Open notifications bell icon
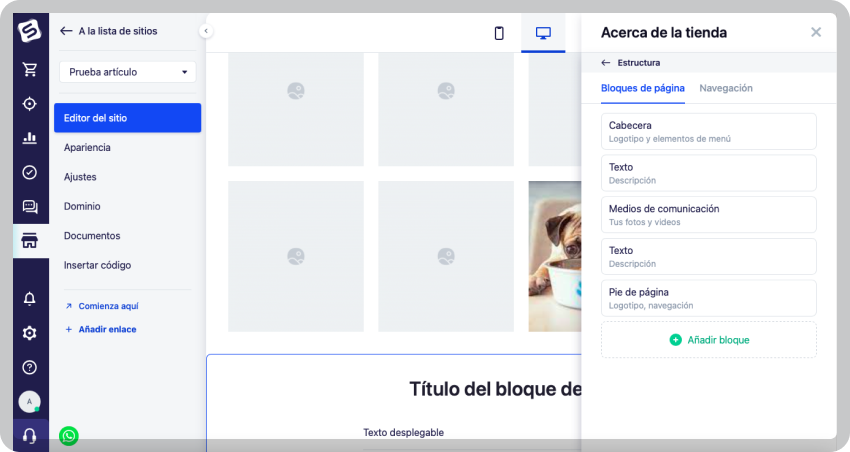The image size is (850, 452). 30,299
